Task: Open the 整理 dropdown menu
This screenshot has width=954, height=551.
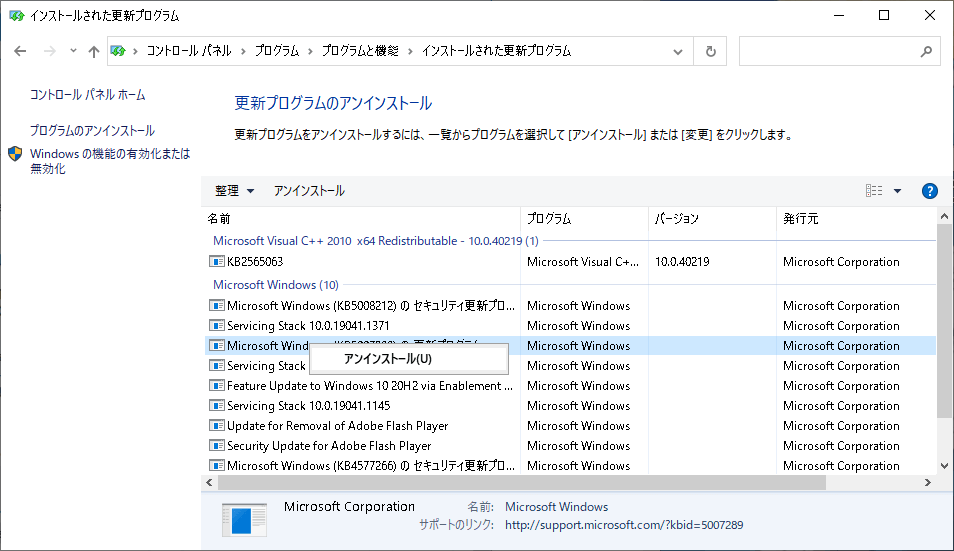Action: click(x=234, y=191)
